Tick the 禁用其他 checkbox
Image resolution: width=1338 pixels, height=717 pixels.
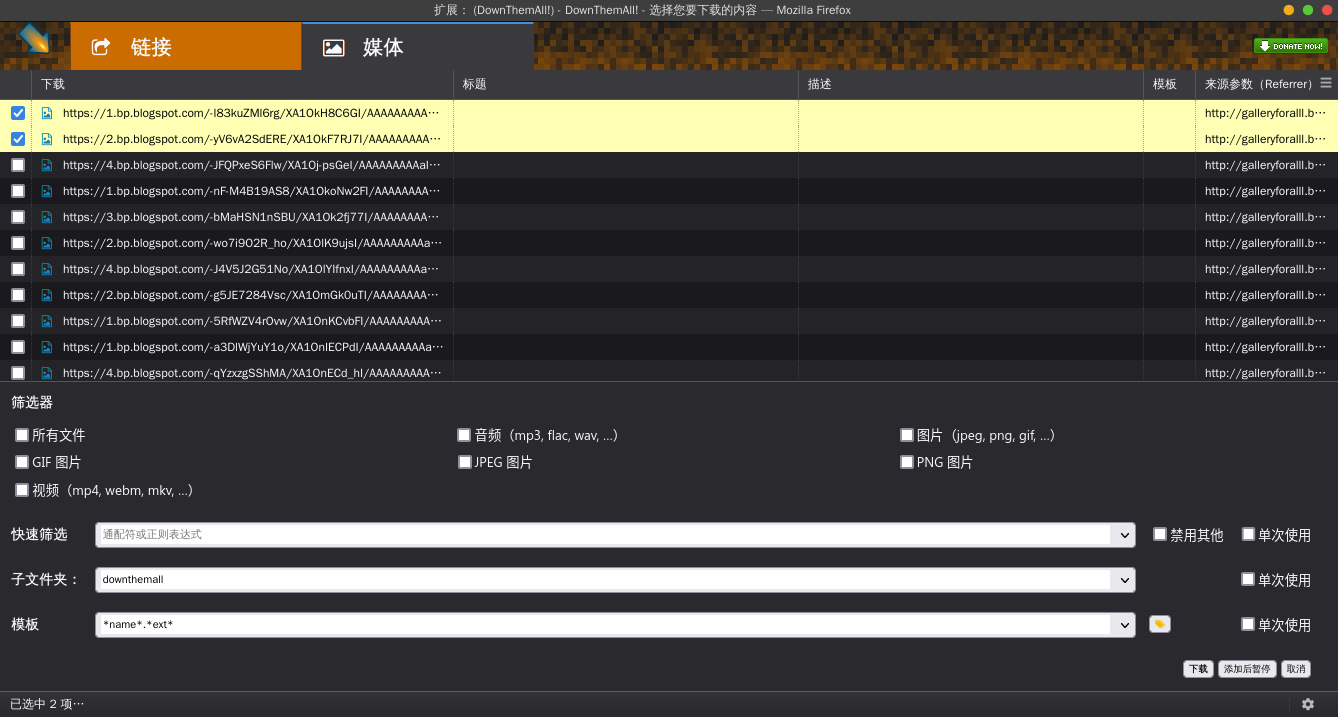1160,534
